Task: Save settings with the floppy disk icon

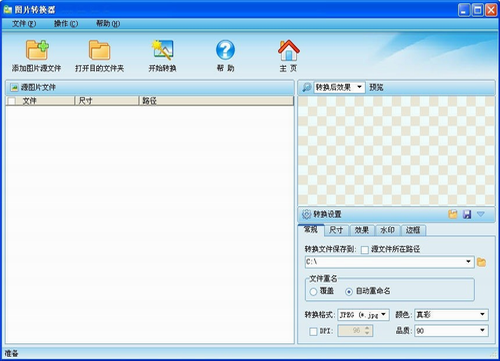Action: coord(467,214)
